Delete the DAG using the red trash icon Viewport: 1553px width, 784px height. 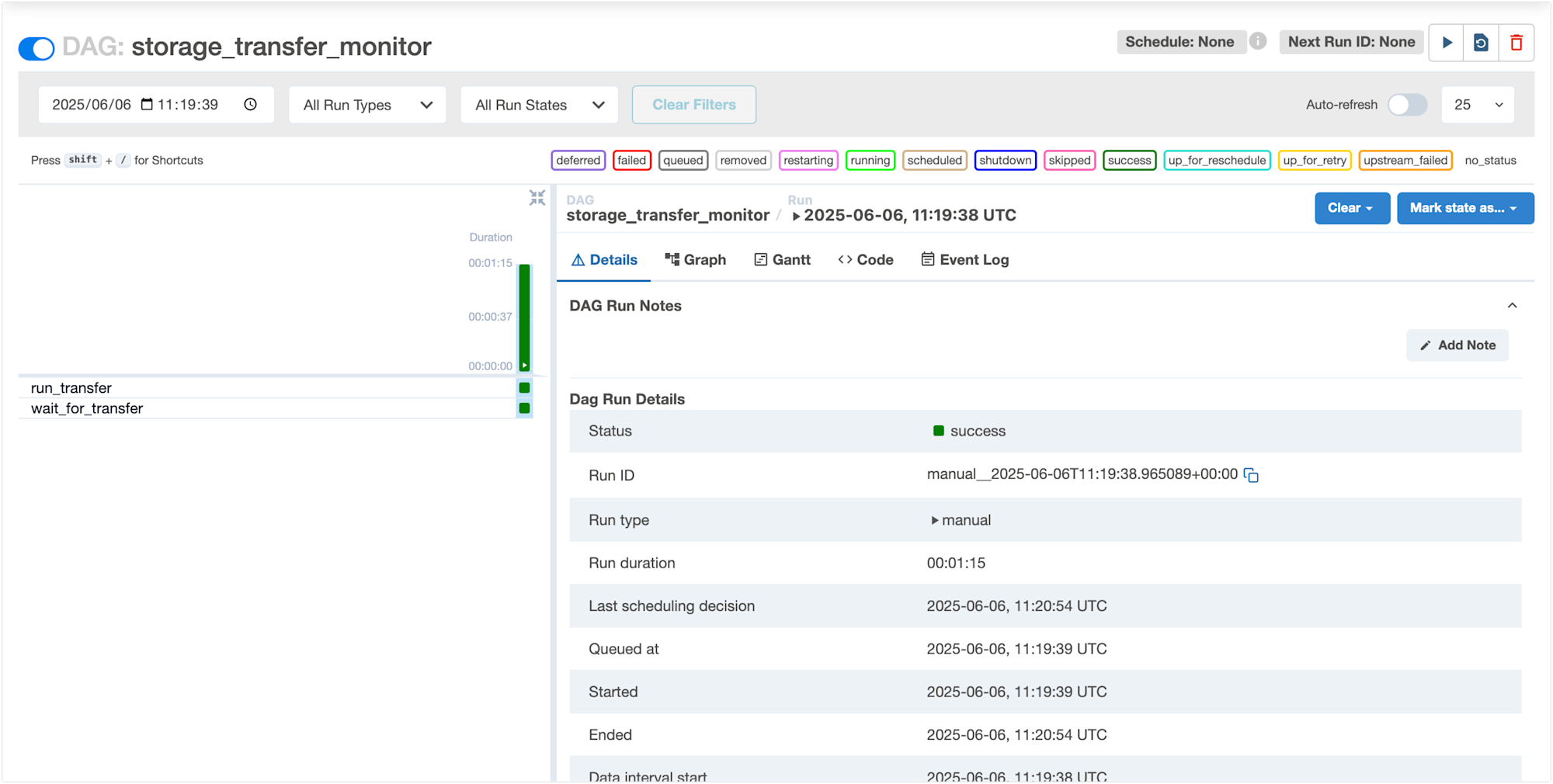coord(1516,43)
